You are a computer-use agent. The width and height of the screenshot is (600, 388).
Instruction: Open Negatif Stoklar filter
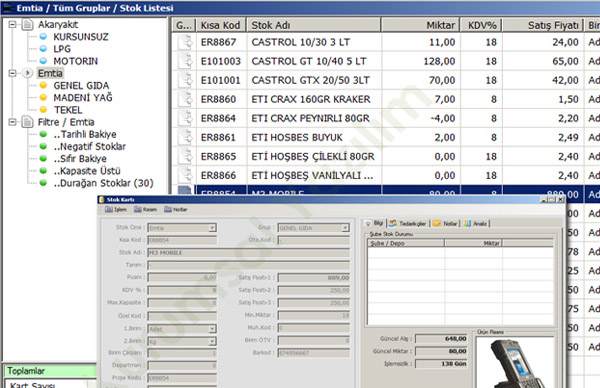(90, 147)
